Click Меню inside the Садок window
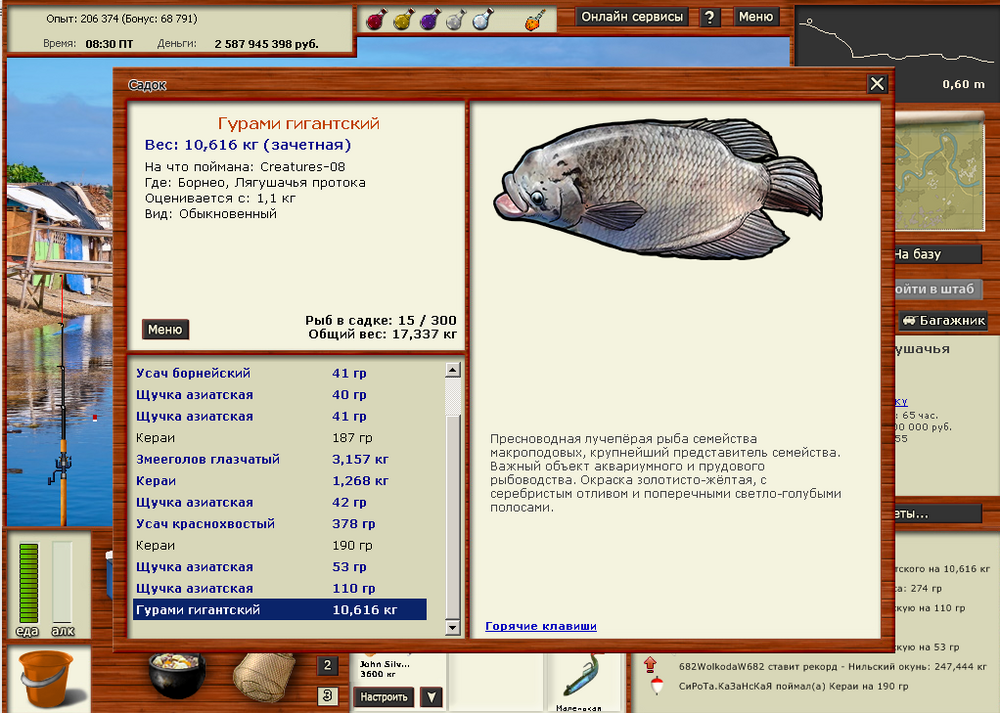Screen dimensions: 1000x713 pyautogui.click(x=164, y=329)
